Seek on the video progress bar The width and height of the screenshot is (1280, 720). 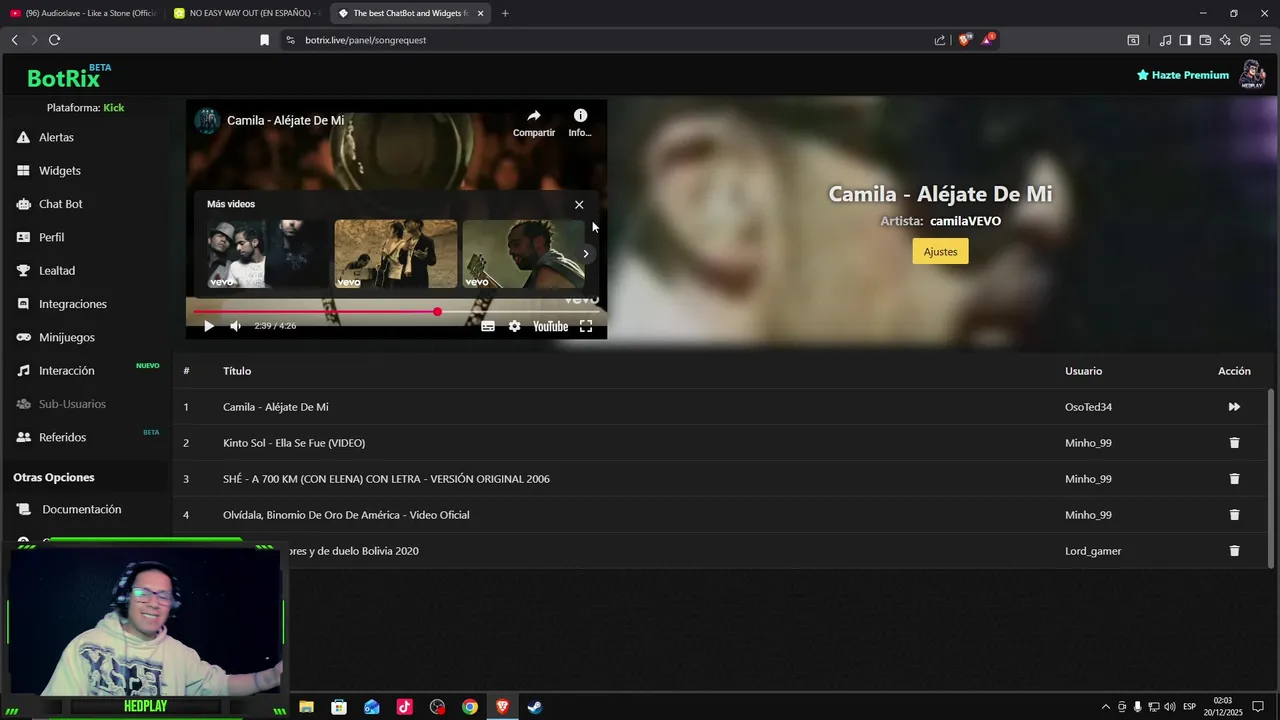(x=396, y=312)
